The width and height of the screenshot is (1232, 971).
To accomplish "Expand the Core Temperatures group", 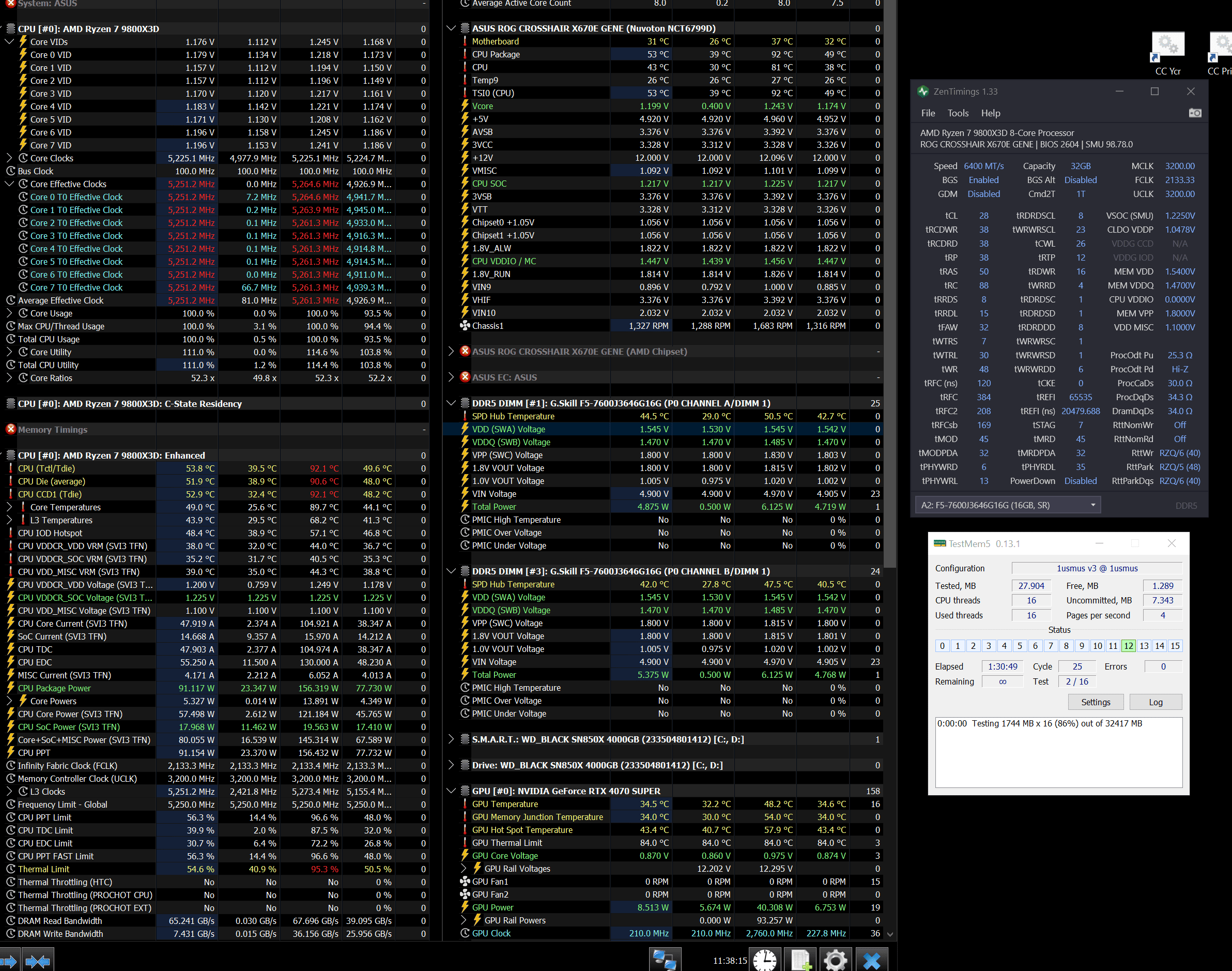I will [9, 507].
